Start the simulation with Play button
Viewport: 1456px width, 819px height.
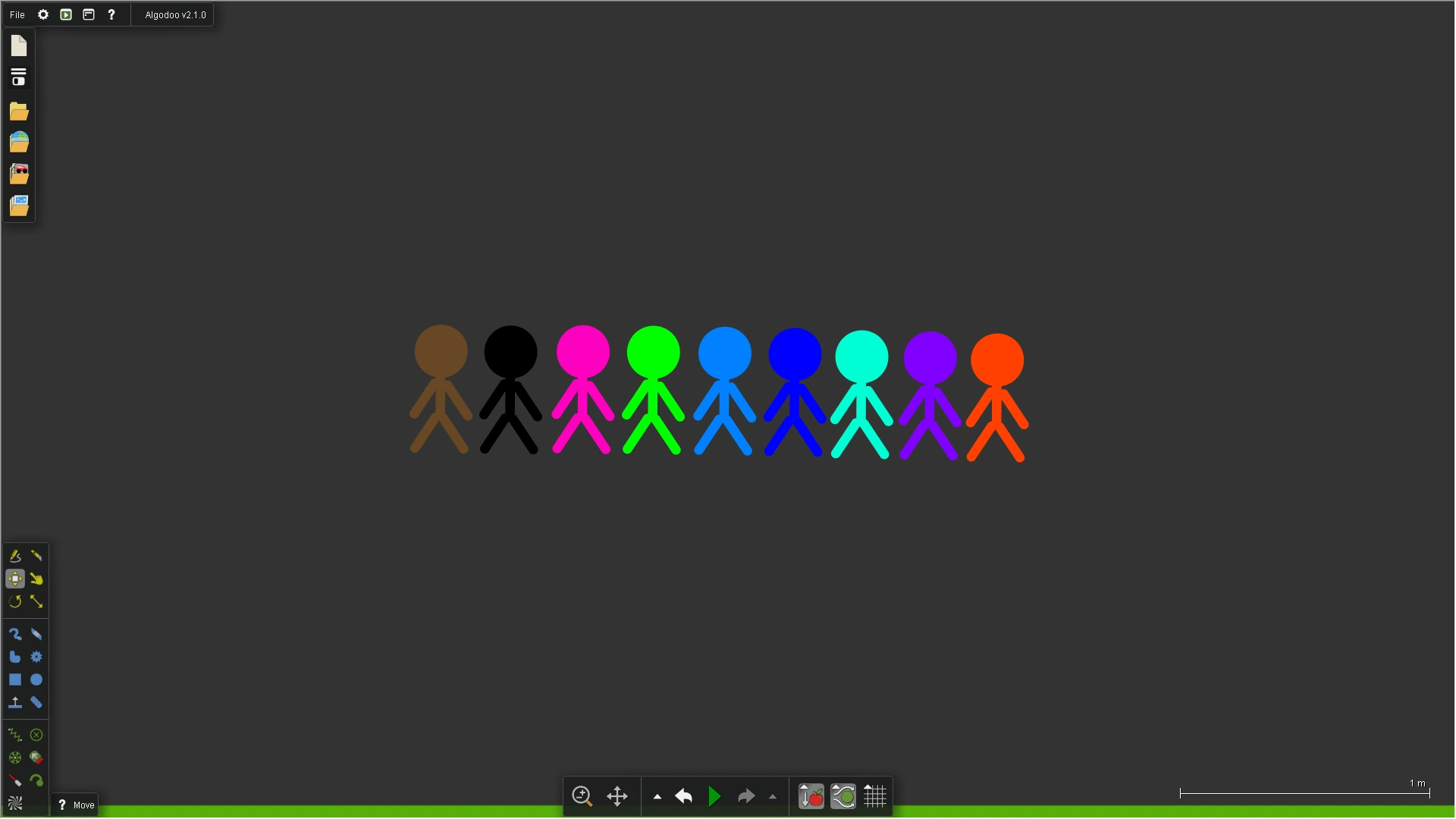[x=714, y=797]
